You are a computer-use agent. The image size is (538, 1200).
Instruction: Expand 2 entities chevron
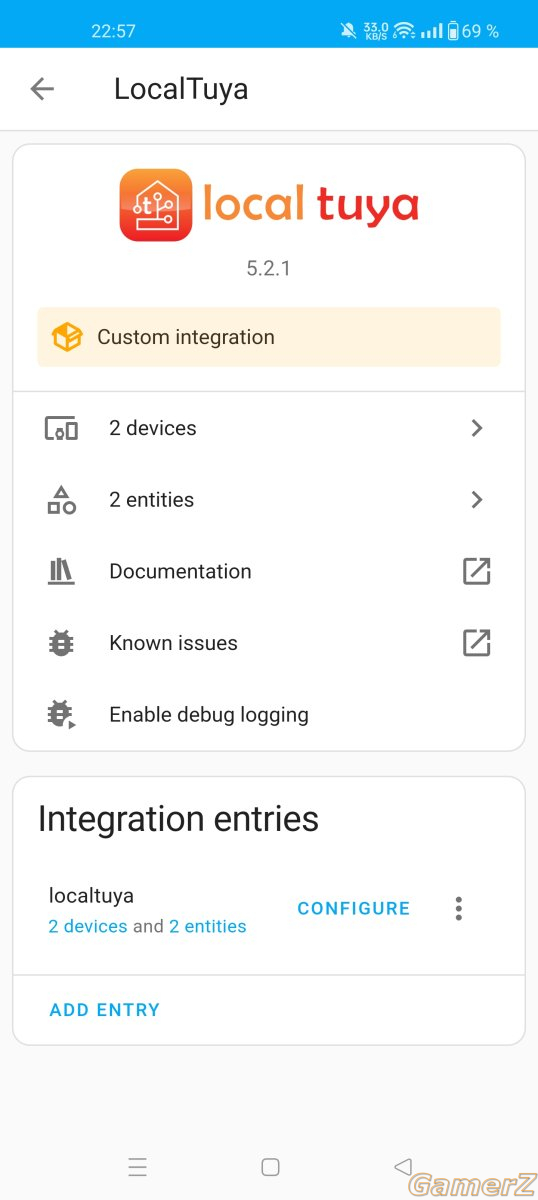pyautogui.click(x=477, y=500)
